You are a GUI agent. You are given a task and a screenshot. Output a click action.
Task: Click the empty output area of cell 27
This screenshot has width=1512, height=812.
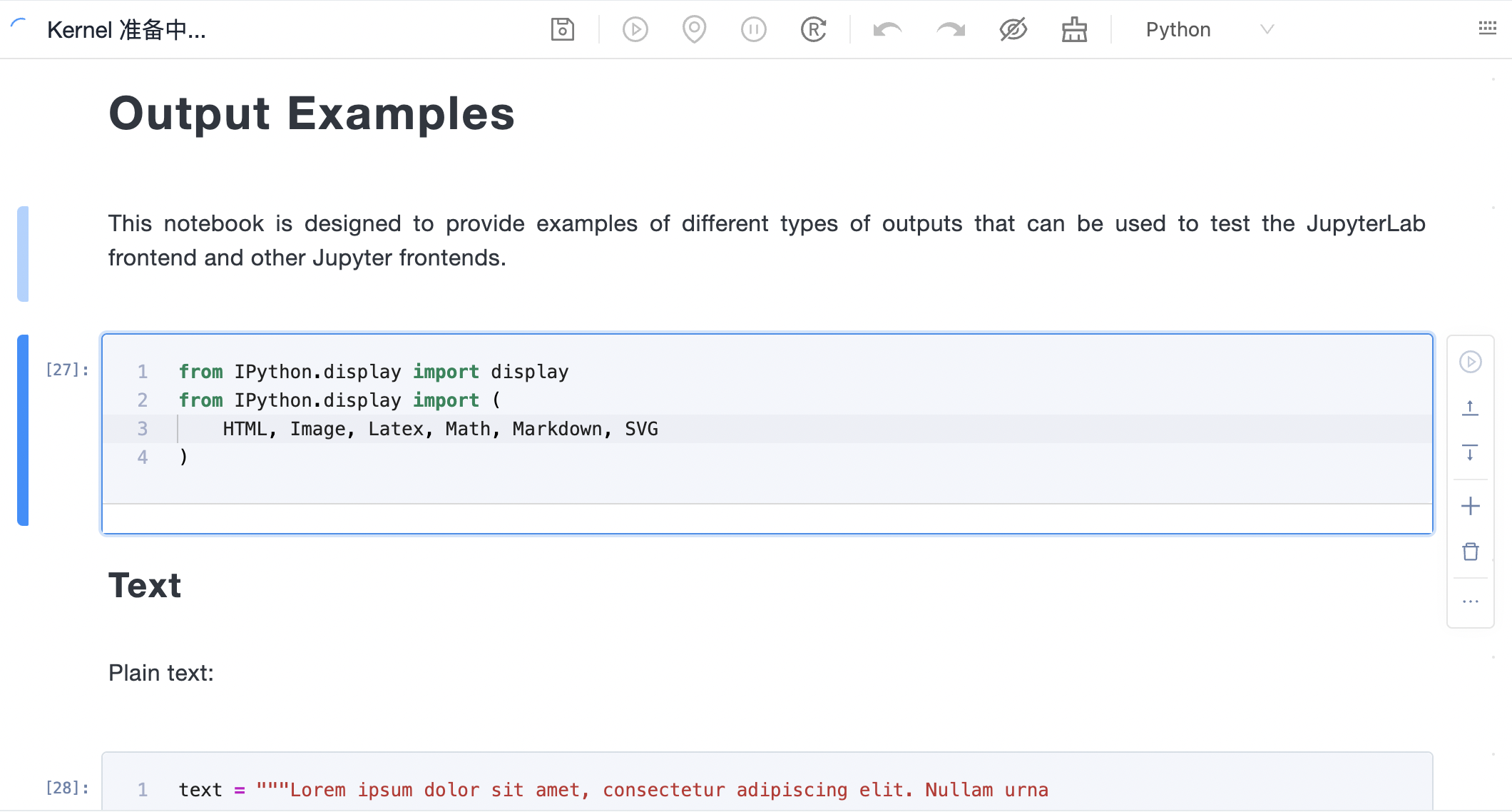pyautogui.click(x=767, y=519)
